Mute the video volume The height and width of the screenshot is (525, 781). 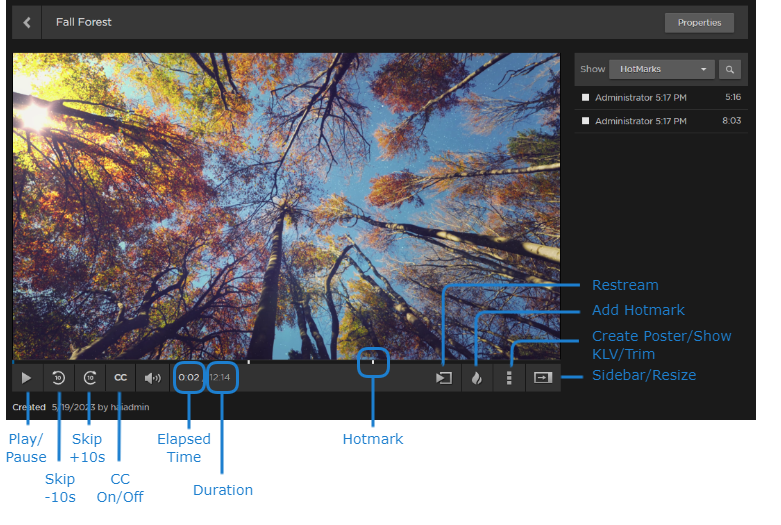(x=152, y=378)
